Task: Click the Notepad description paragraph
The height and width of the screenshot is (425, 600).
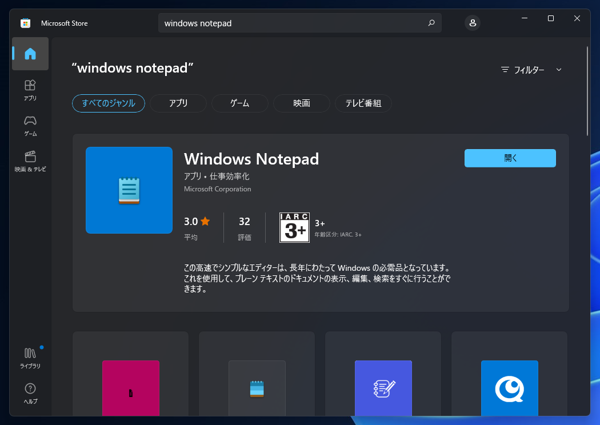Action: pyautogui.click(x=317, y=278)
